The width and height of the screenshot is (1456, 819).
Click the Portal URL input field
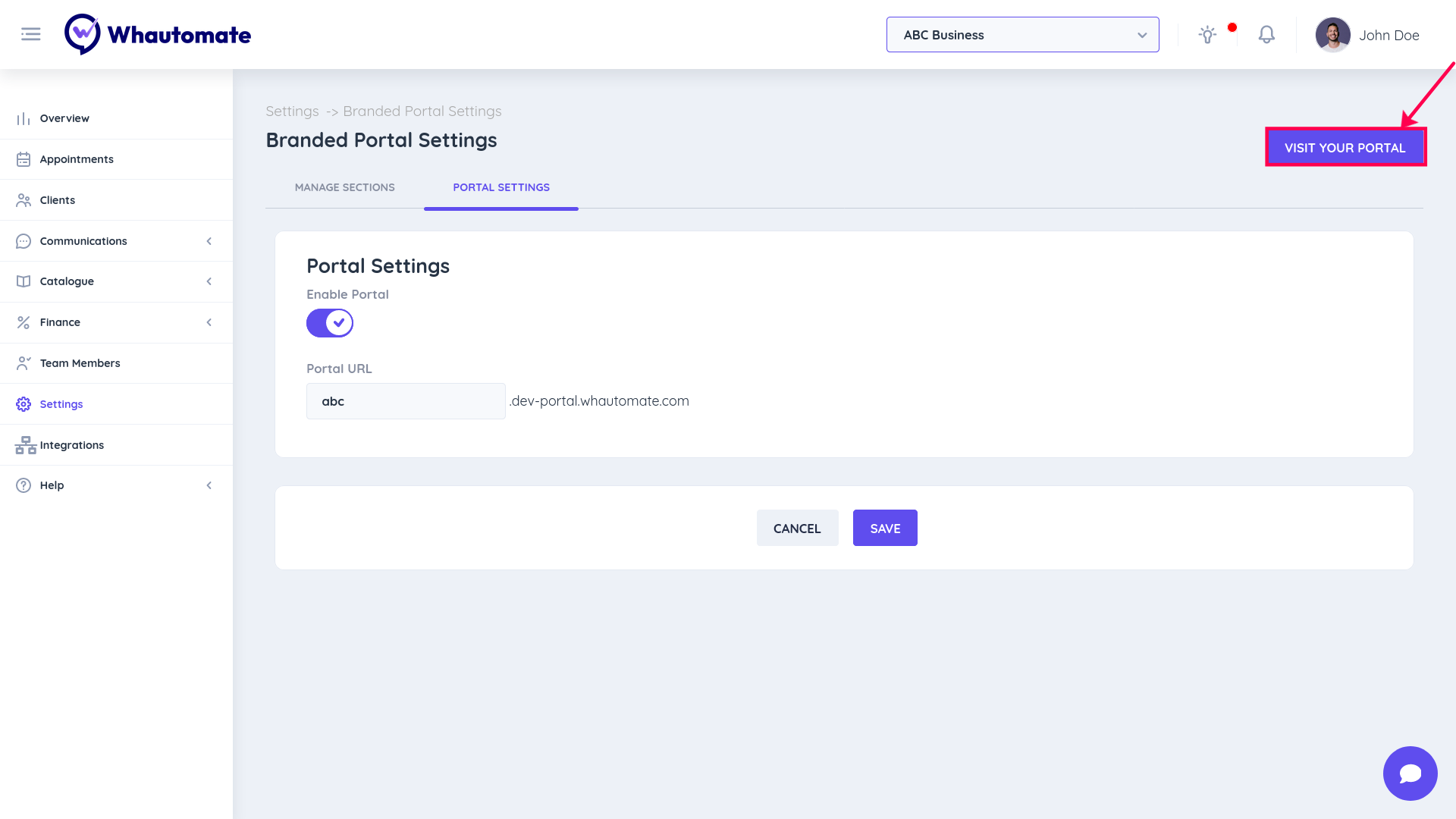pyautogui.click(x=406, y=401)
